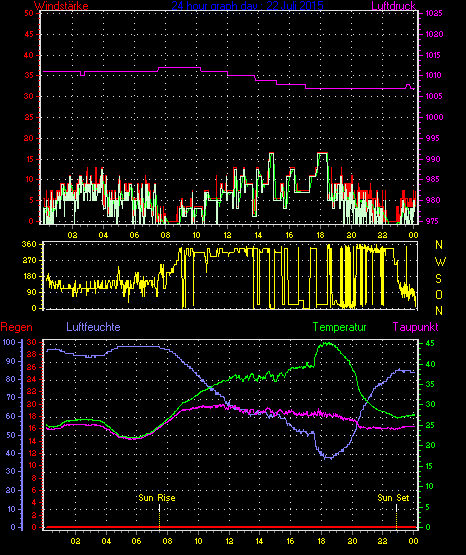This screenshot has width=466, height=555.
Task: Select the Taupunkt legend label
Action: 416,327
